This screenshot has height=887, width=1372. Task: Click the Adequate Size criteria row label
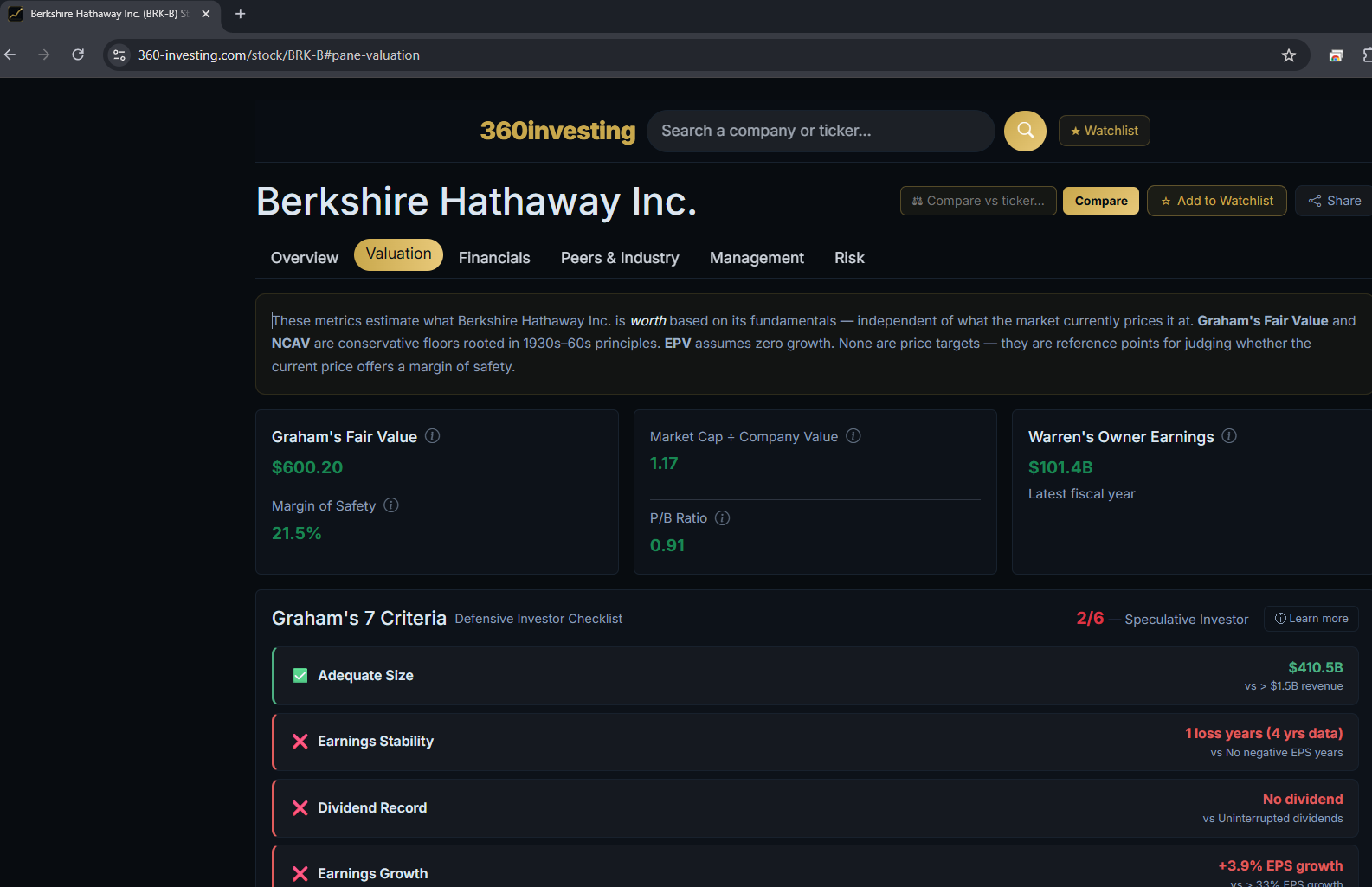tap(365, 675)
